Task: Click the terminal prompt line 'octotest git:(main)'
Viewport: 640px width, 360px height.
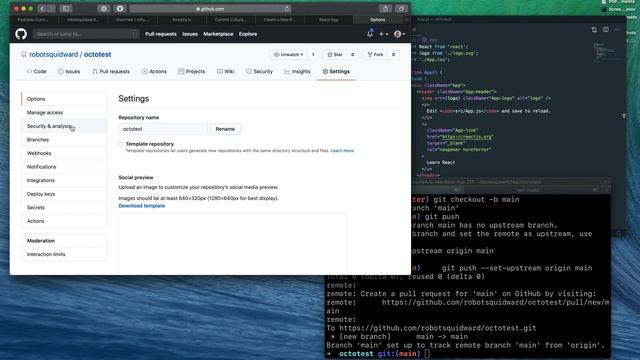Action: (x=378, y=354)
